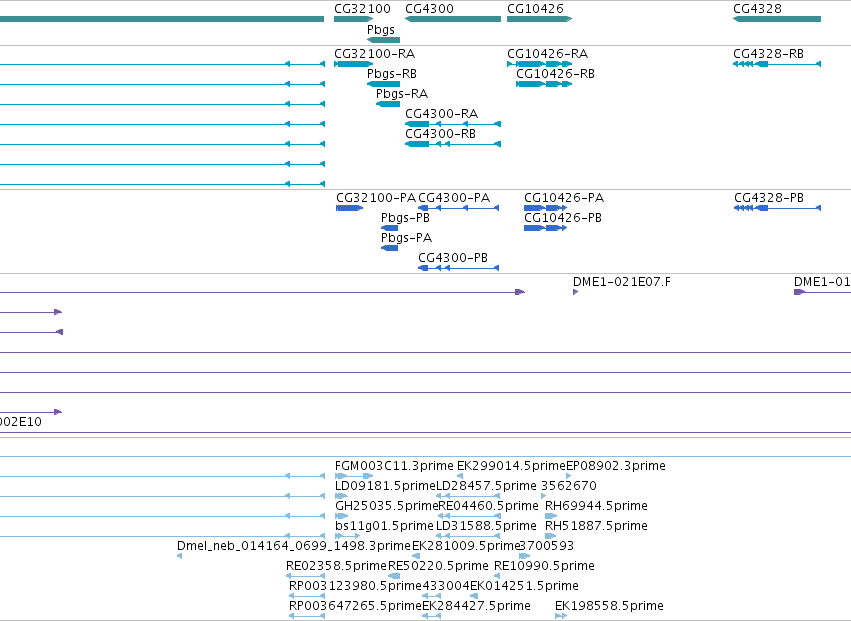Viewport: 851px width, 621px height.
Task: Select EST EK299014.5prime
Action: pyautogui.click(x=511, y=466)
